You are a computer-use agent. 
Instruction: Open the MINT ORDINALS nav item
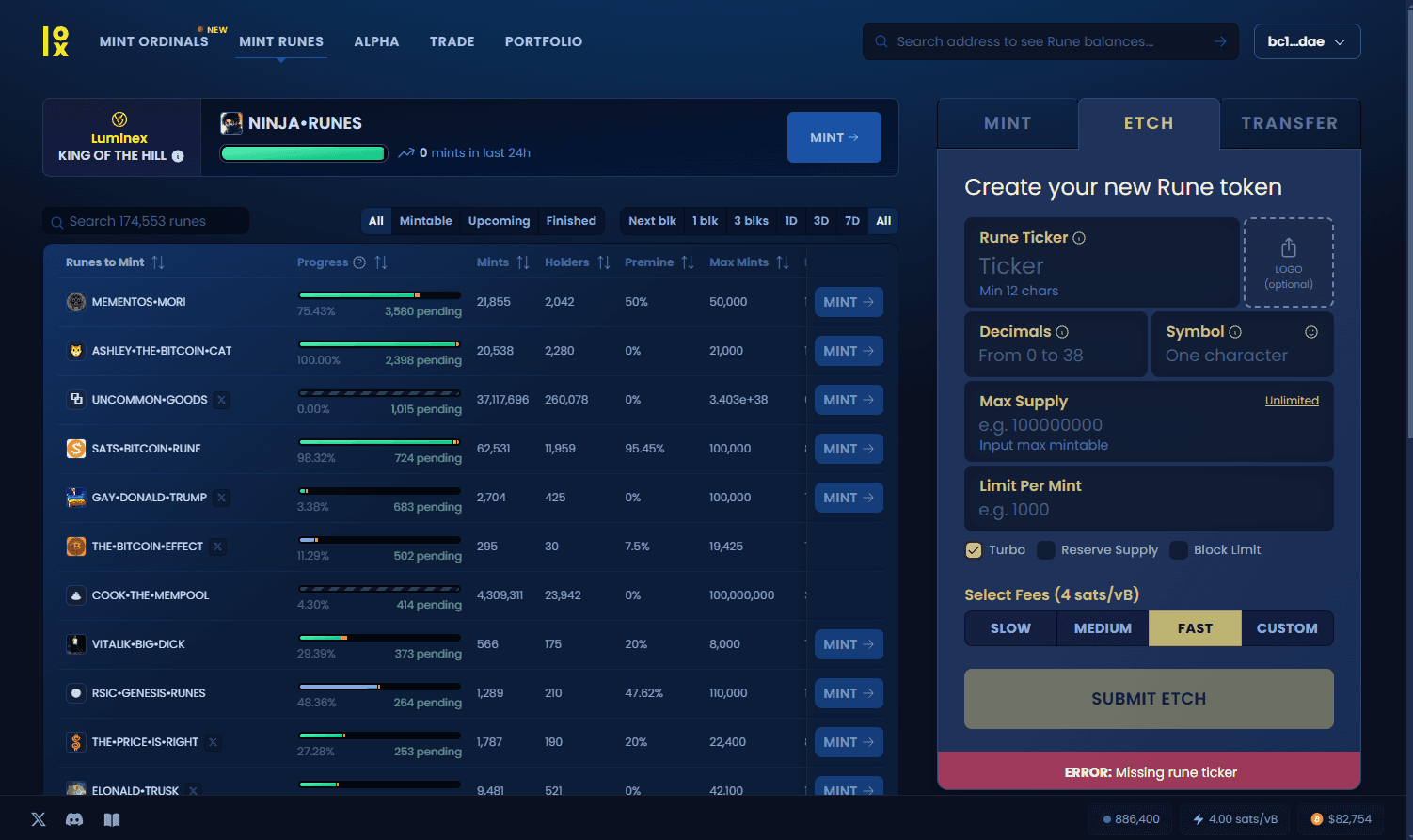(154, 41)
